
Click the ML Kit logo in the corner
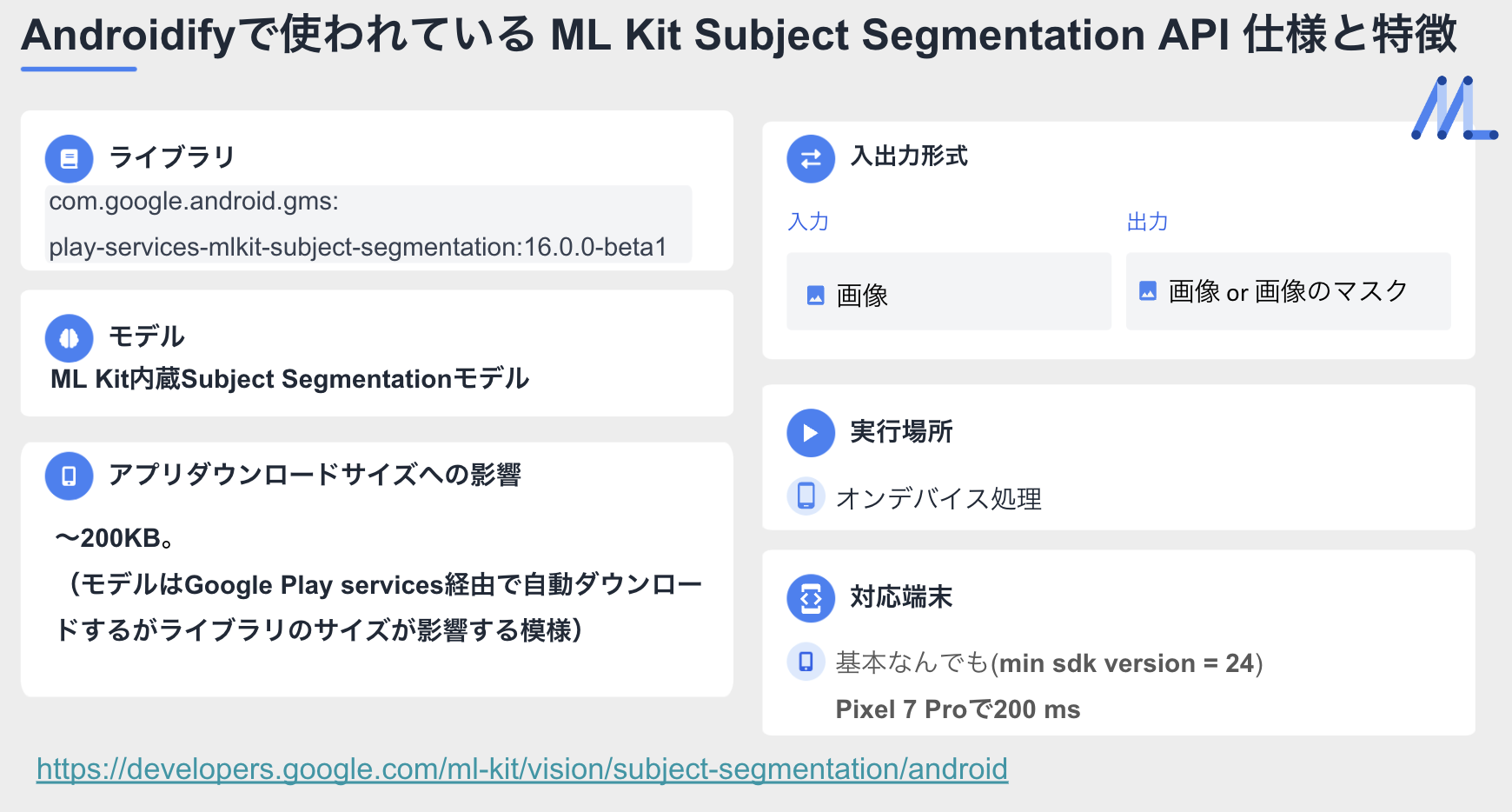(x=1454, y=109)
